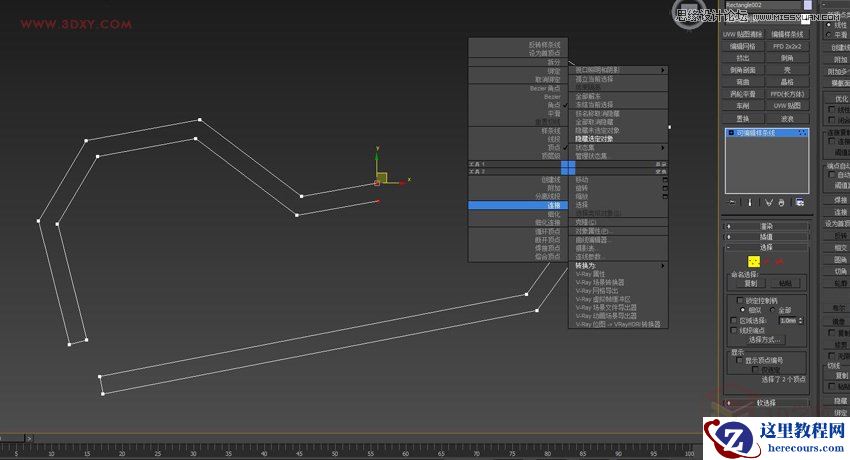Image resolution: width=850 pixels, height=460 pixels.
Task: Expand the 软选择 rollout
Action: coord(766,403)
